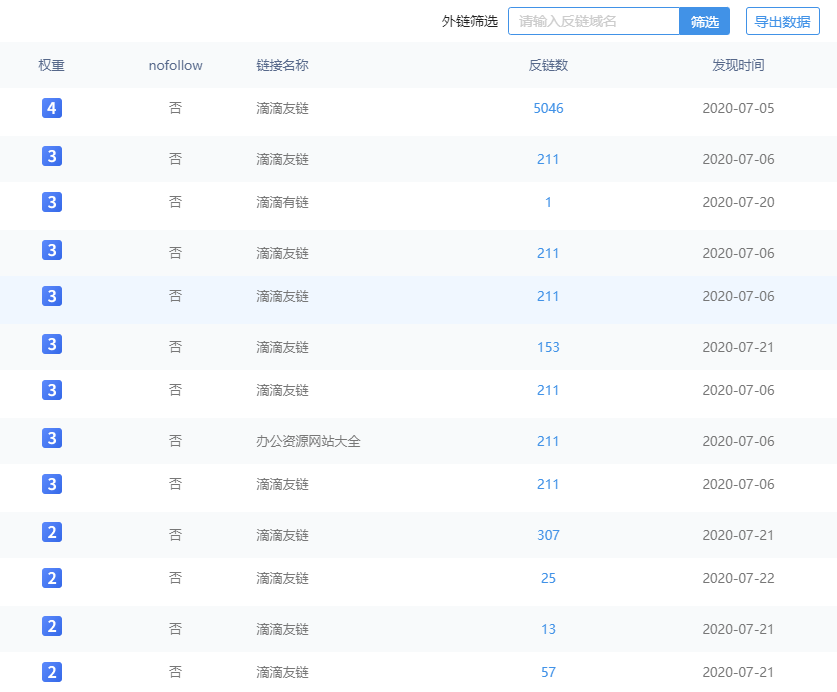The height and width of the screenshot is (692, 837).
Task: Open the 5046 backlink count link
Action: click(x=548, y=108)
